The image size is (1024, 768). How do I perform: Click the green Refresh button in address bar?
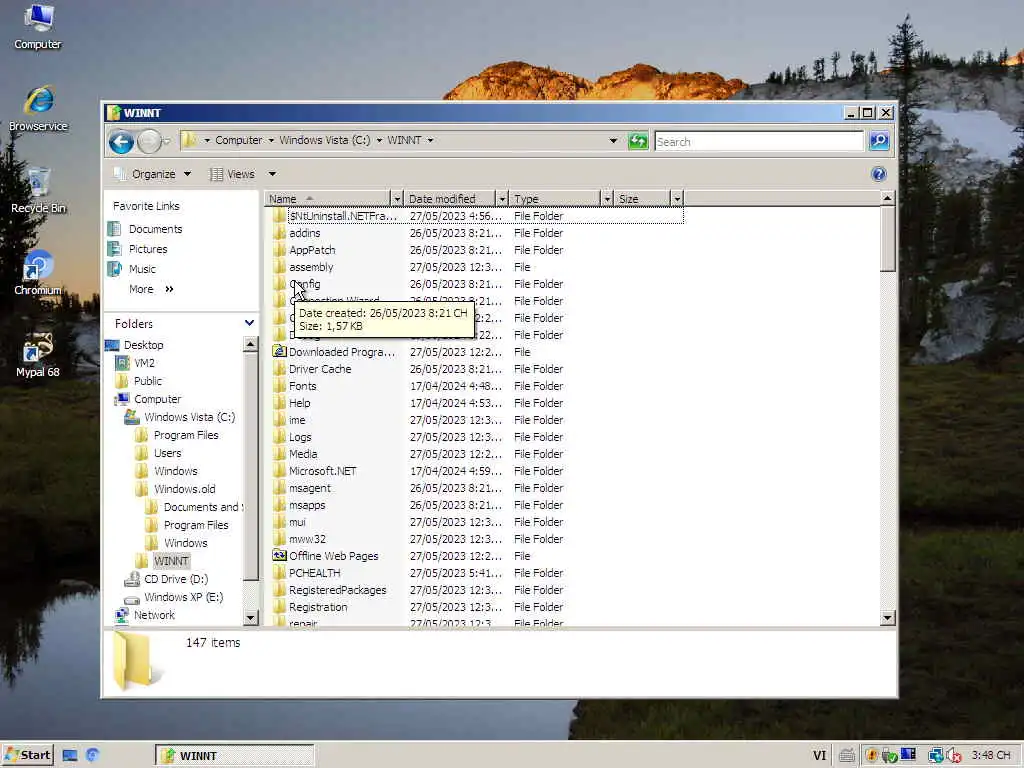[638, 140]
